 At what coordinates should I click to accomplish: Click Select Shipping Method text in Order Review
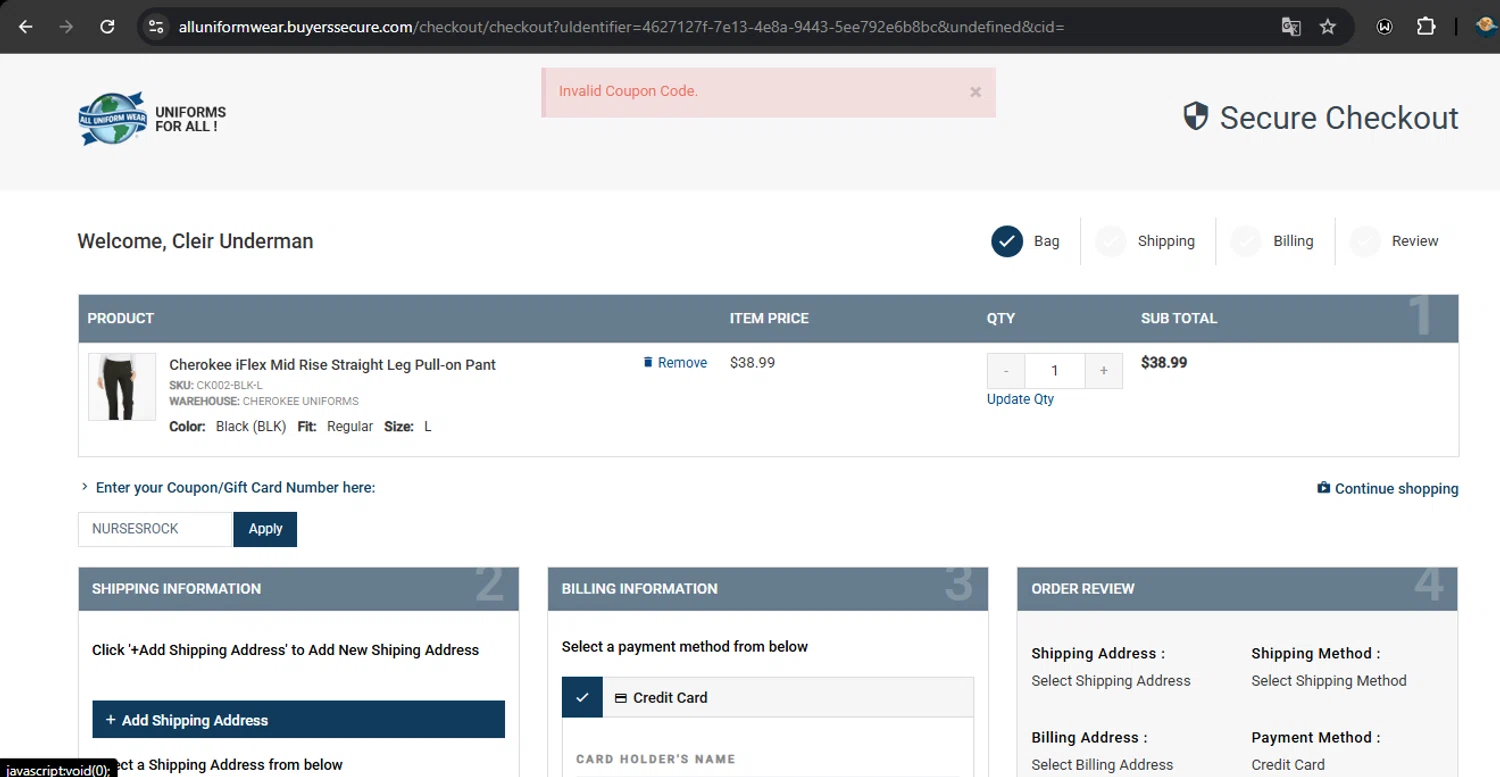click(1329, 681)
